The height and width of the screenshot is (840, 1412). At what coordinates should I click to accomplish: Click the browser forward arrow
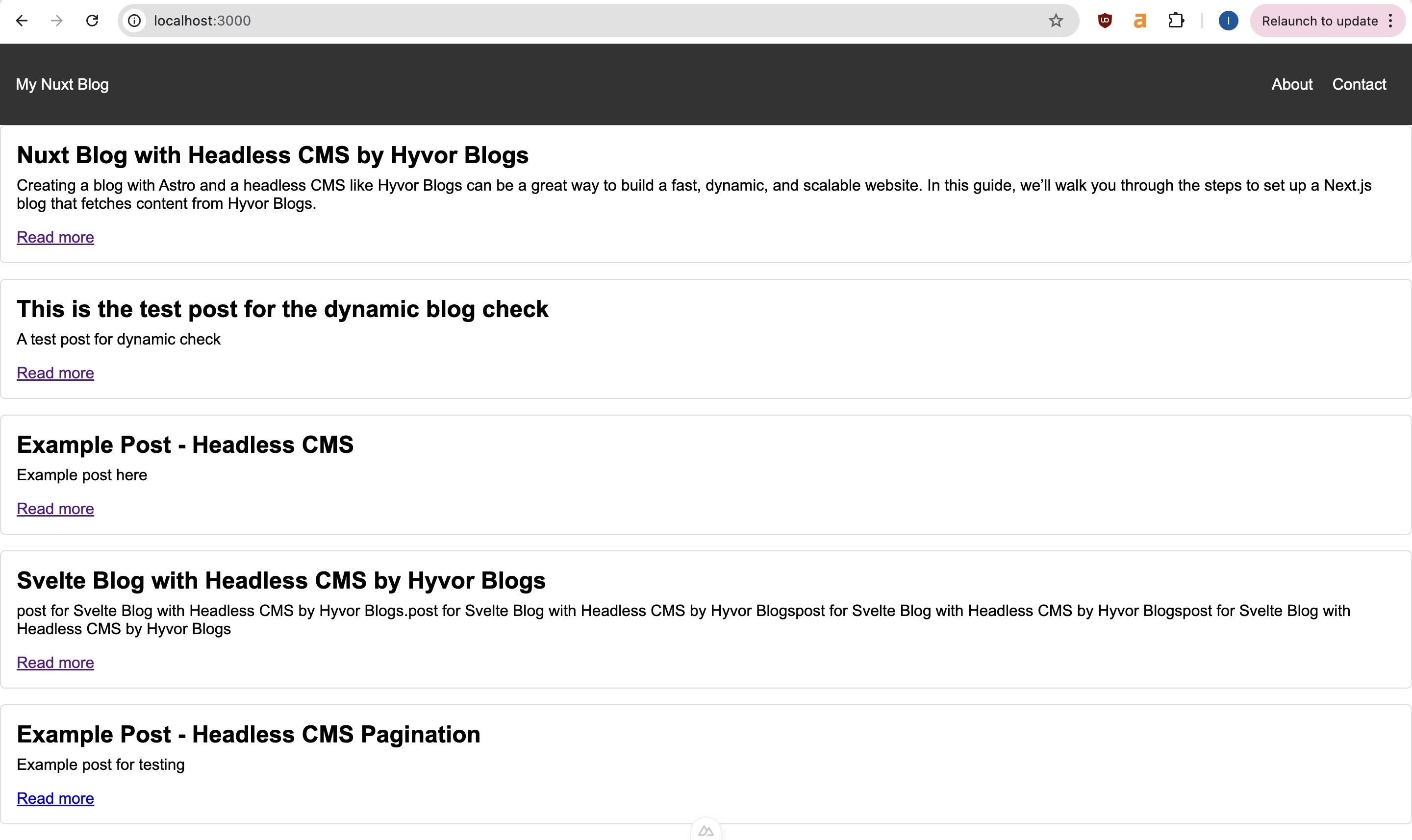tap(56, 21)
